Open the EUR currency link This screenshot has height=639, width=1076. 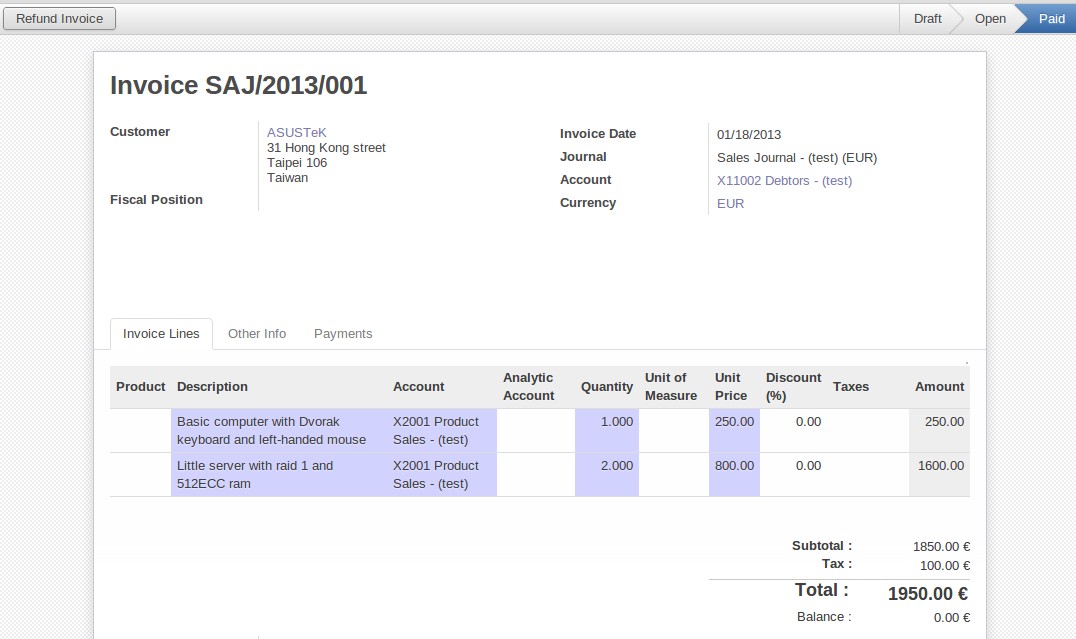pos(730,203)
